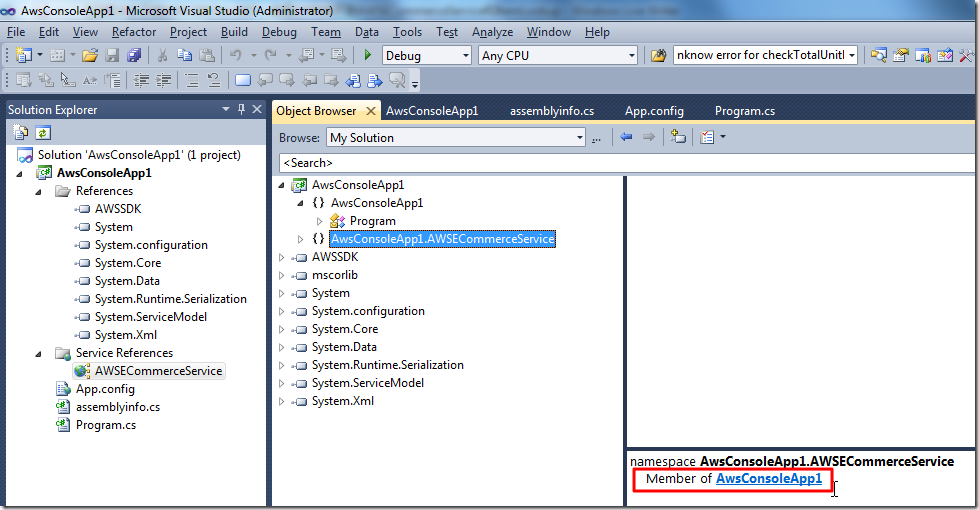
Task: Click the Toggle Bookmark icon
Action: (x=243, y=81)
